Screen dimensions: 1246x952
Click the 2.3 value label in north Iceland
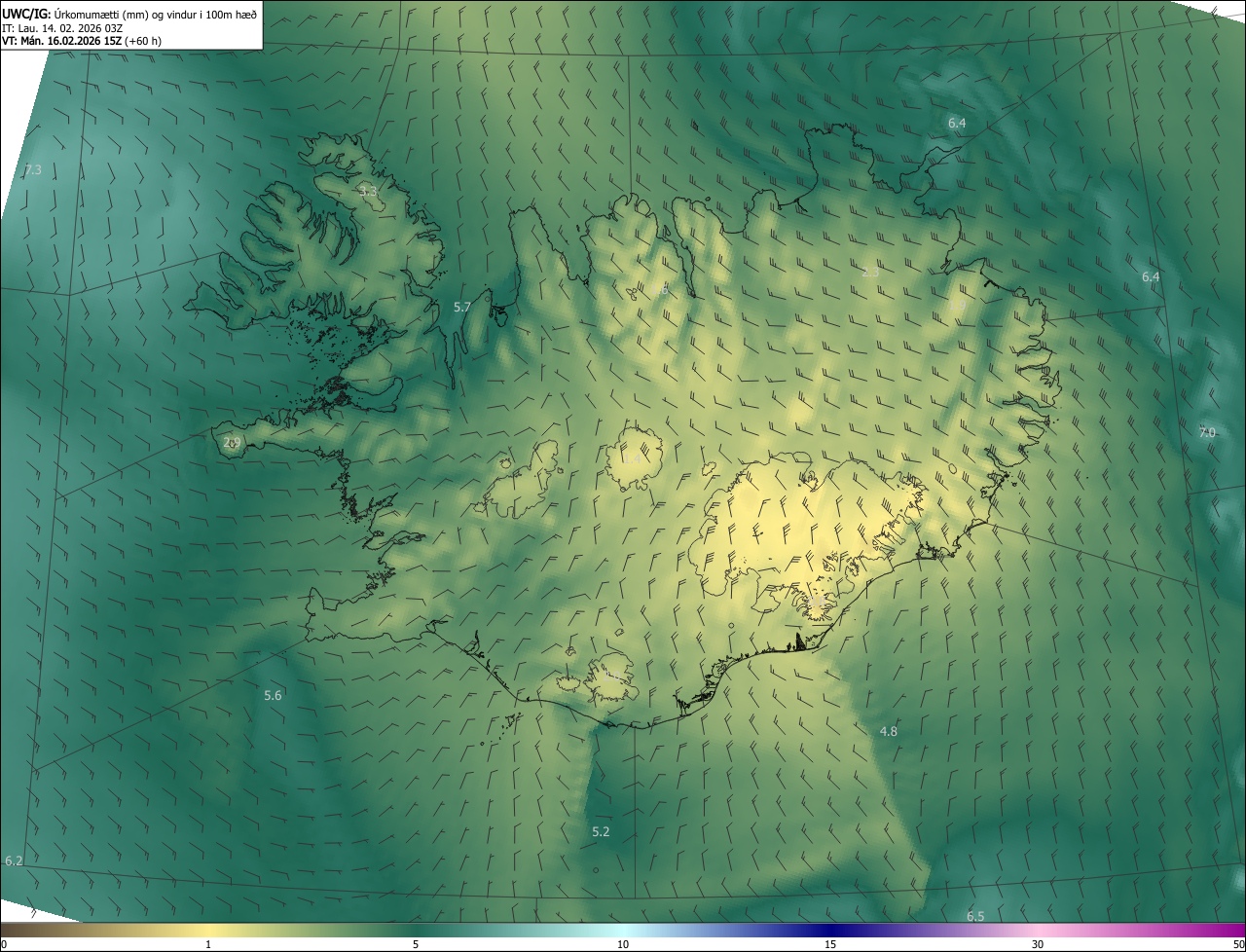[x=870, y=273]
